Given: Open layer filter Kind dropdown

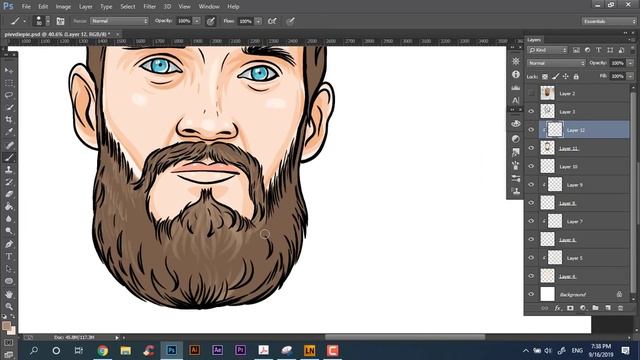Looking at the screenshot, I should pyautogui.click(x=547, y=50).
